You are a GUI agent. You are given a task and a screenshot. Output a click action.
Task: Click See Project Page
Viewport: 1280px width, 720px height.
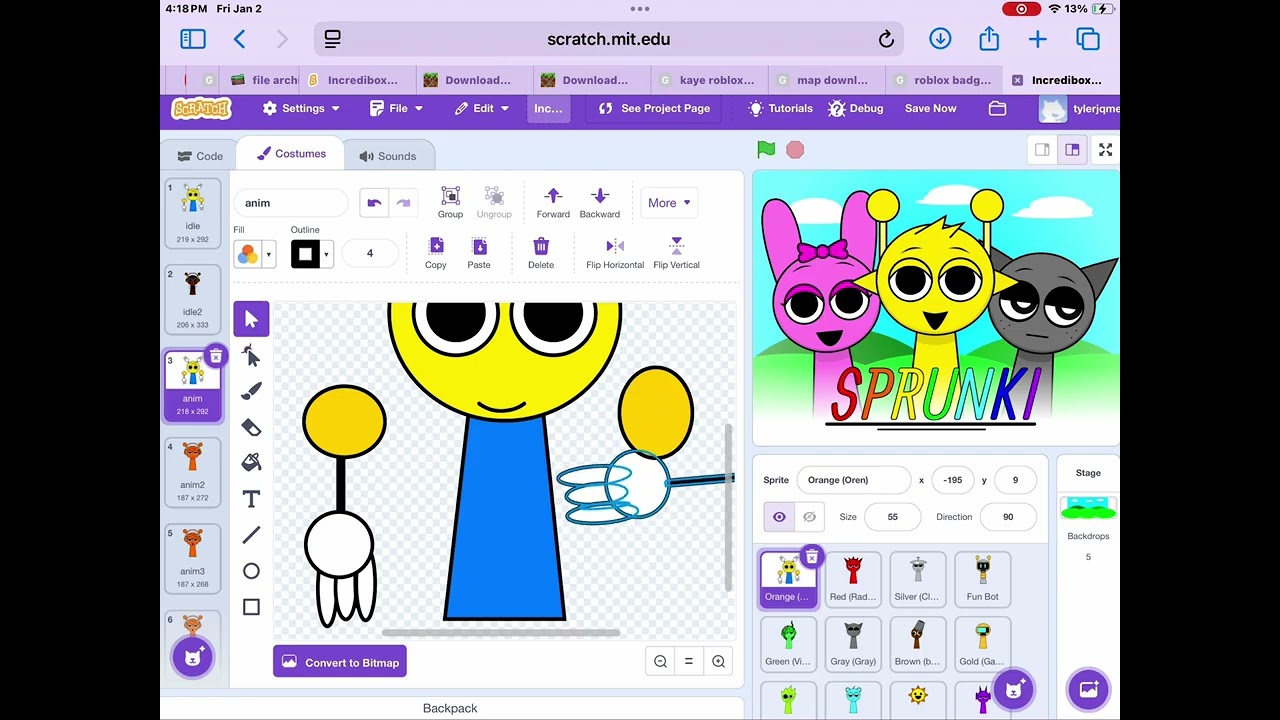pos(654,108)
